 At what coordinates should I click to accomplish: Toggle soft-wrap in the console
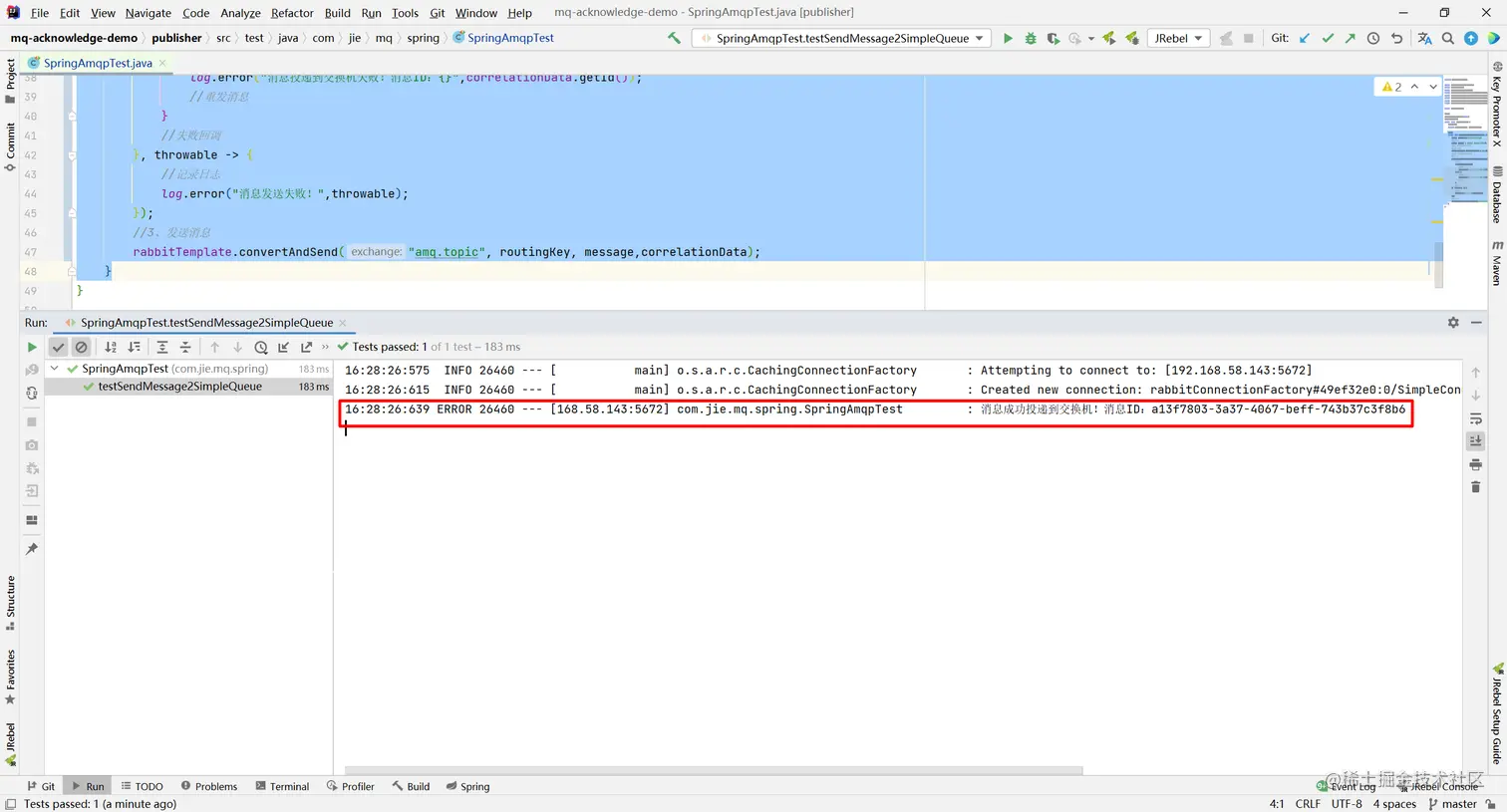pyautogui.click(x=1476, y=418)
